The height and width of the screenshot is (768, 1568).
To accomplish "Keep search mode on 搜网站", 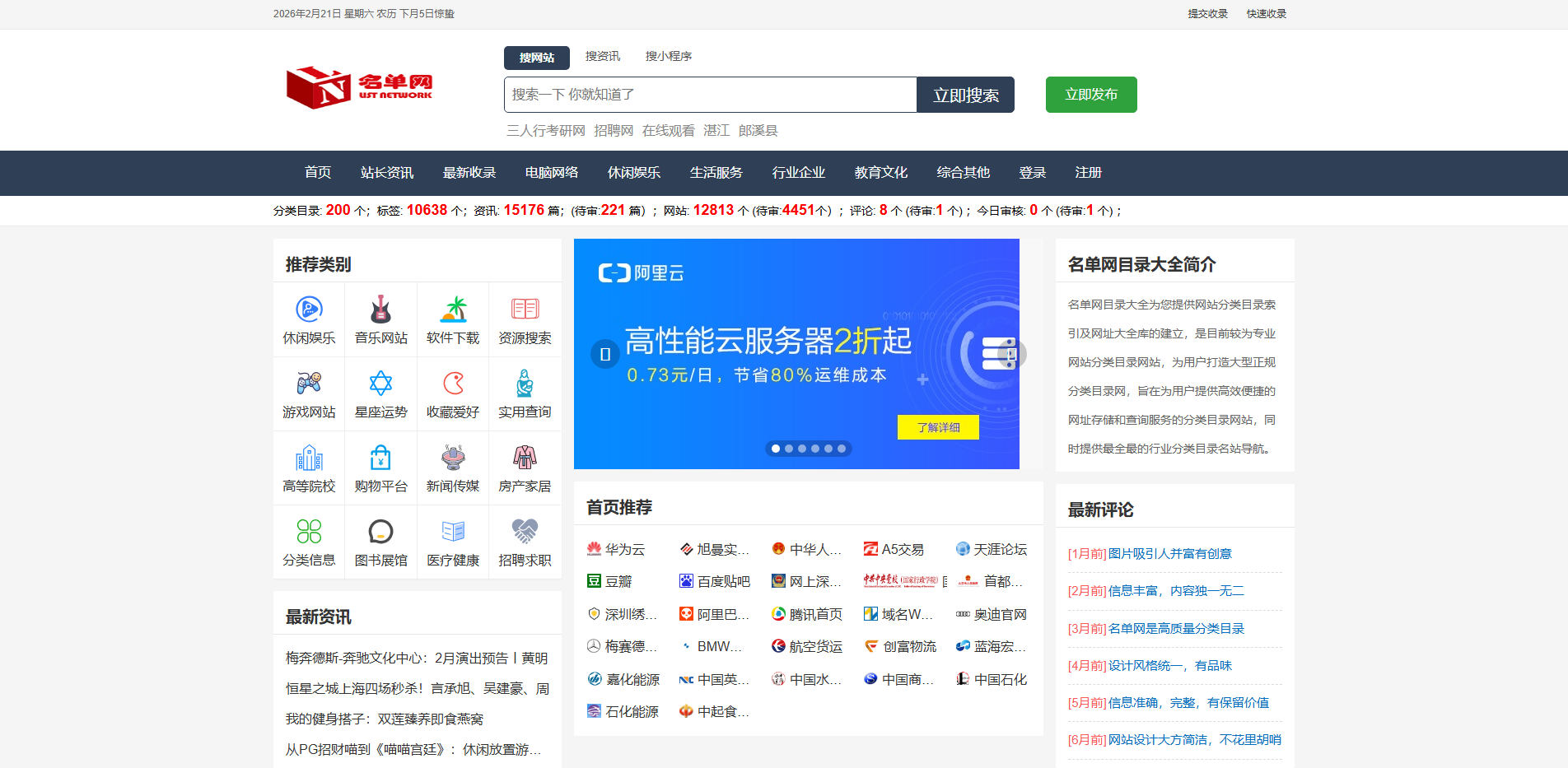I will [536, 58].
